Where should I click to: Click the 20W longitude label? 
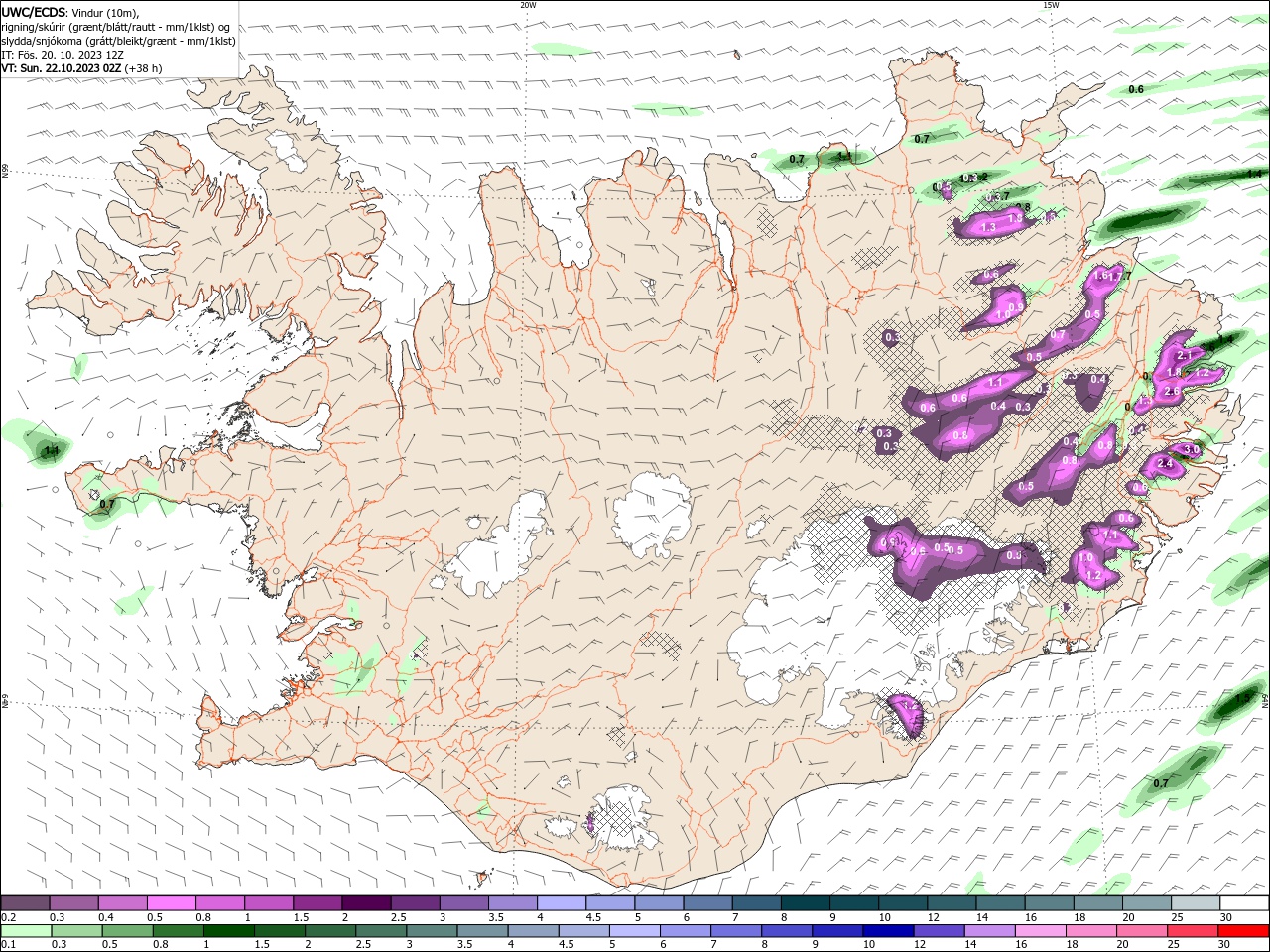coord(528,5)
